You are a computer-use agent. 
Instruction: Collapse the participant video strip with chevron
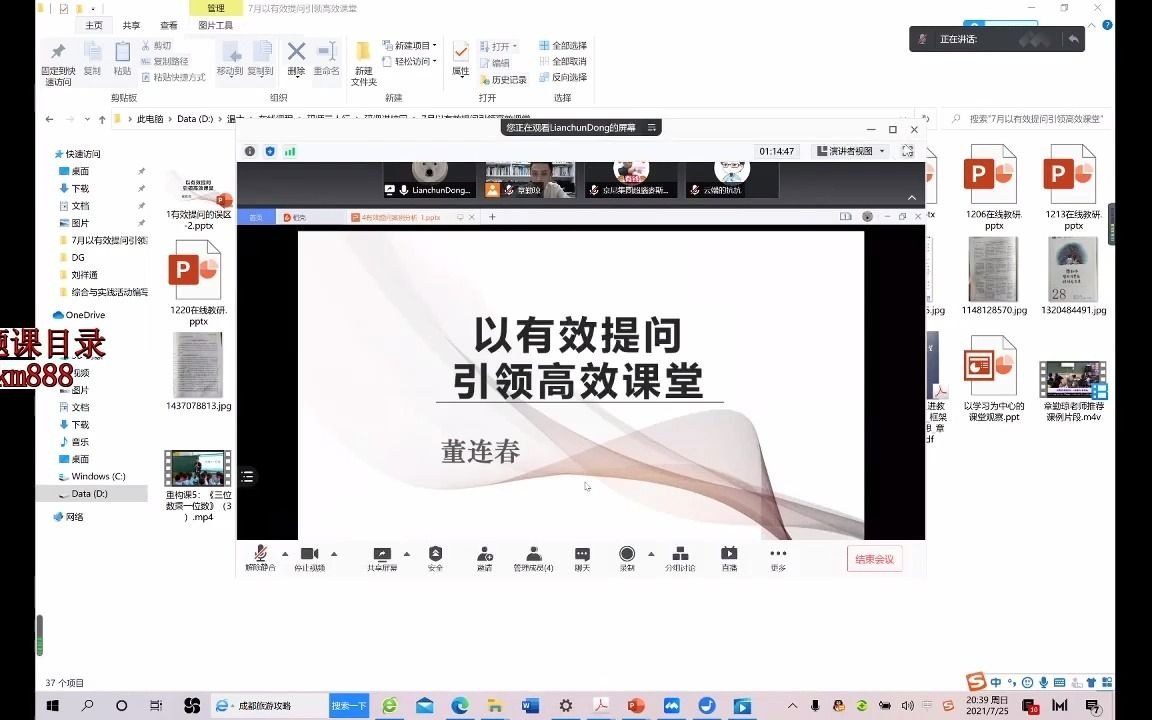tap(912, 198)
